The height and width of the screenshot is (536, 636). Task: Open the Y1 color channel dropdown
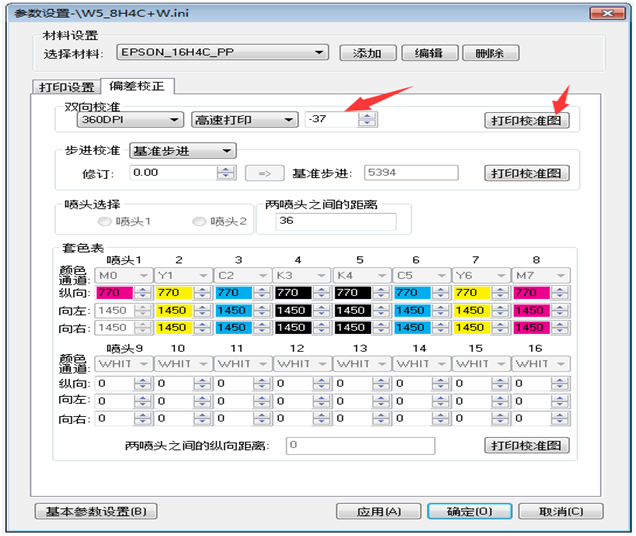(x=183, y=276)
